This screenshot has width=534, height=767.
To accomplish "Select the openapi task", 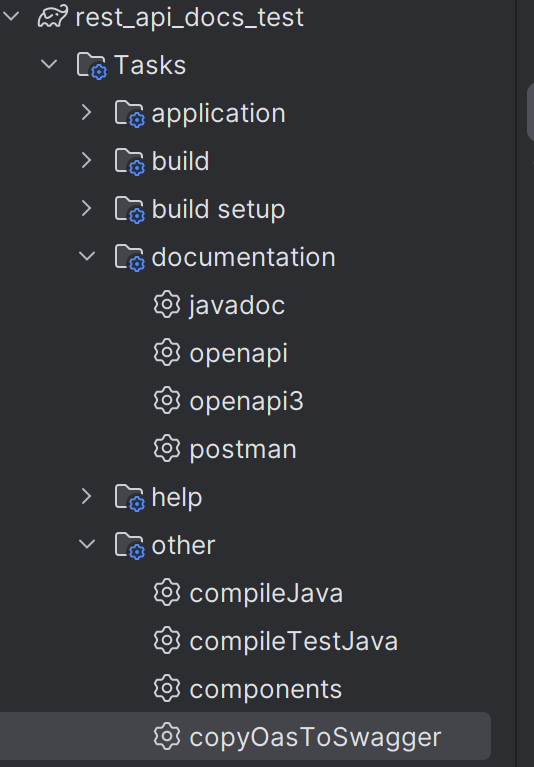I will click(239, 353).
